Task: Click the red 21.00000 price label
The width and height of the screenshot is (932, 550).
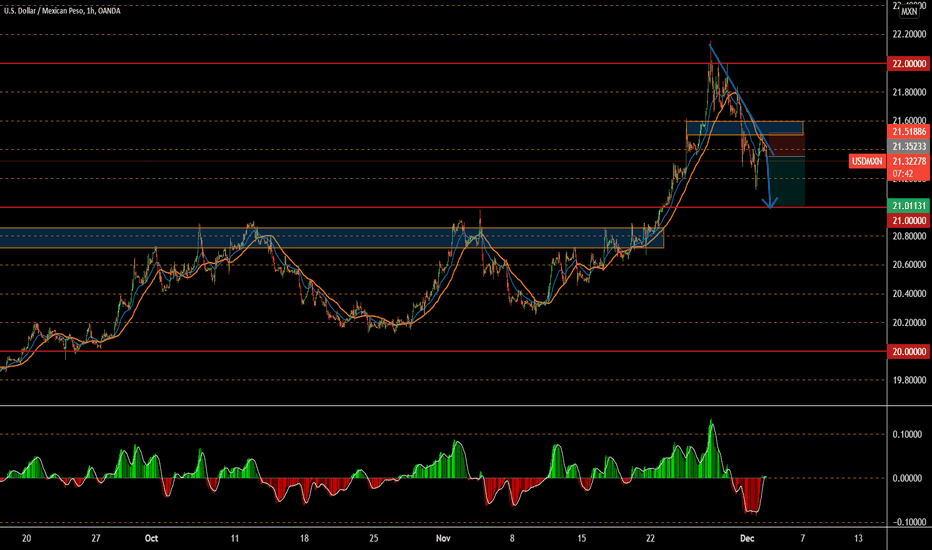Action: tap(909, 221)
